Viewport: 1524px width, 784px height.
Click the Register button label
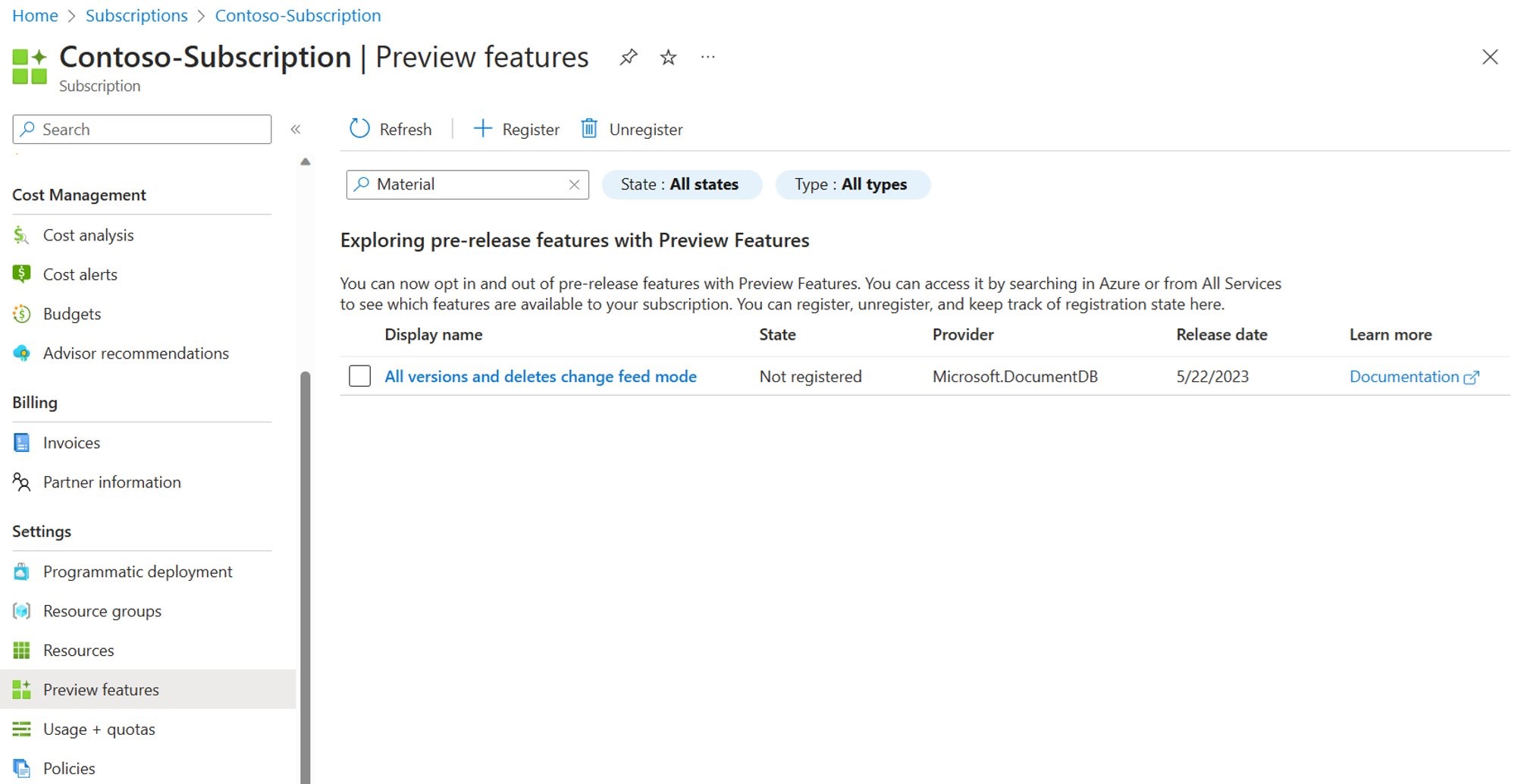click(531, 130)
